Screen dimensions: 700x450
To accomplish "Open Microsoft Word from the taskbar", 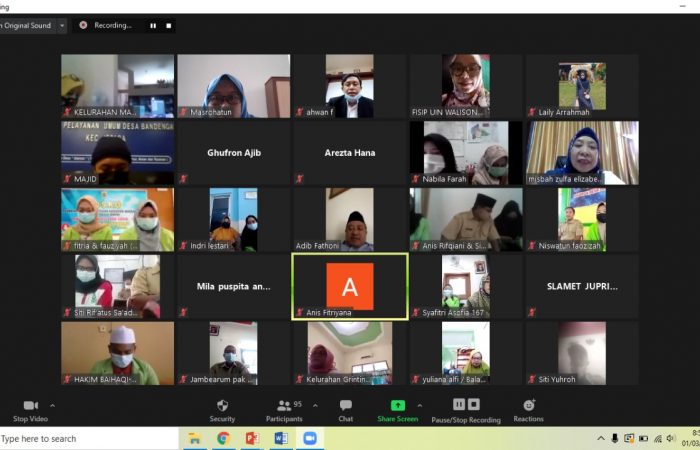I will point(280,438).
